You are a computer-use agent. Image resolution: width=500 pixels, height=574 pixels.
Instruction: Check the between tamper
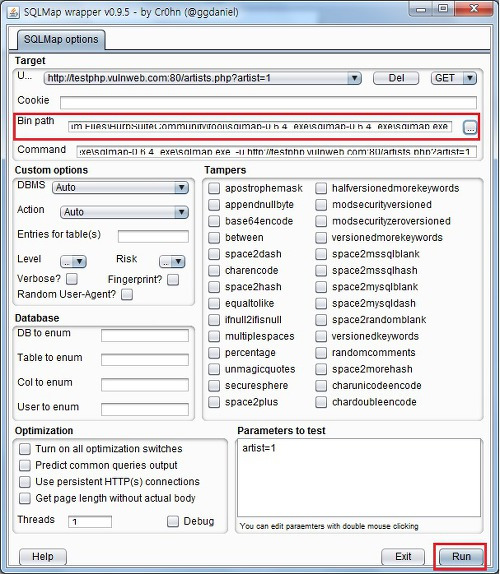pyautogui.click(x=214, y=238)
